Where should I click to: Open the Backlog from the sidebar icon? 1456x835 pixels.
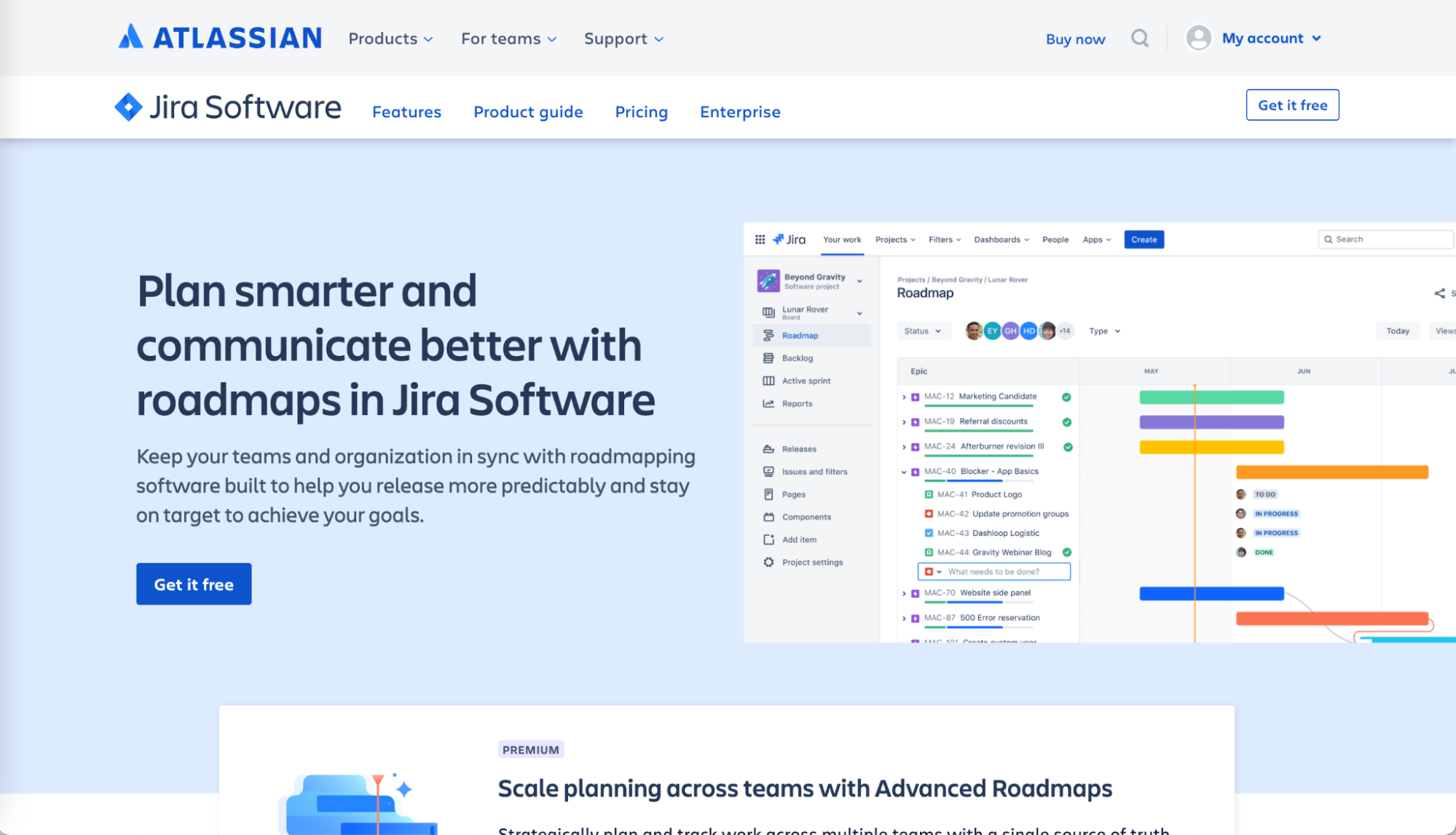(768, 357)
